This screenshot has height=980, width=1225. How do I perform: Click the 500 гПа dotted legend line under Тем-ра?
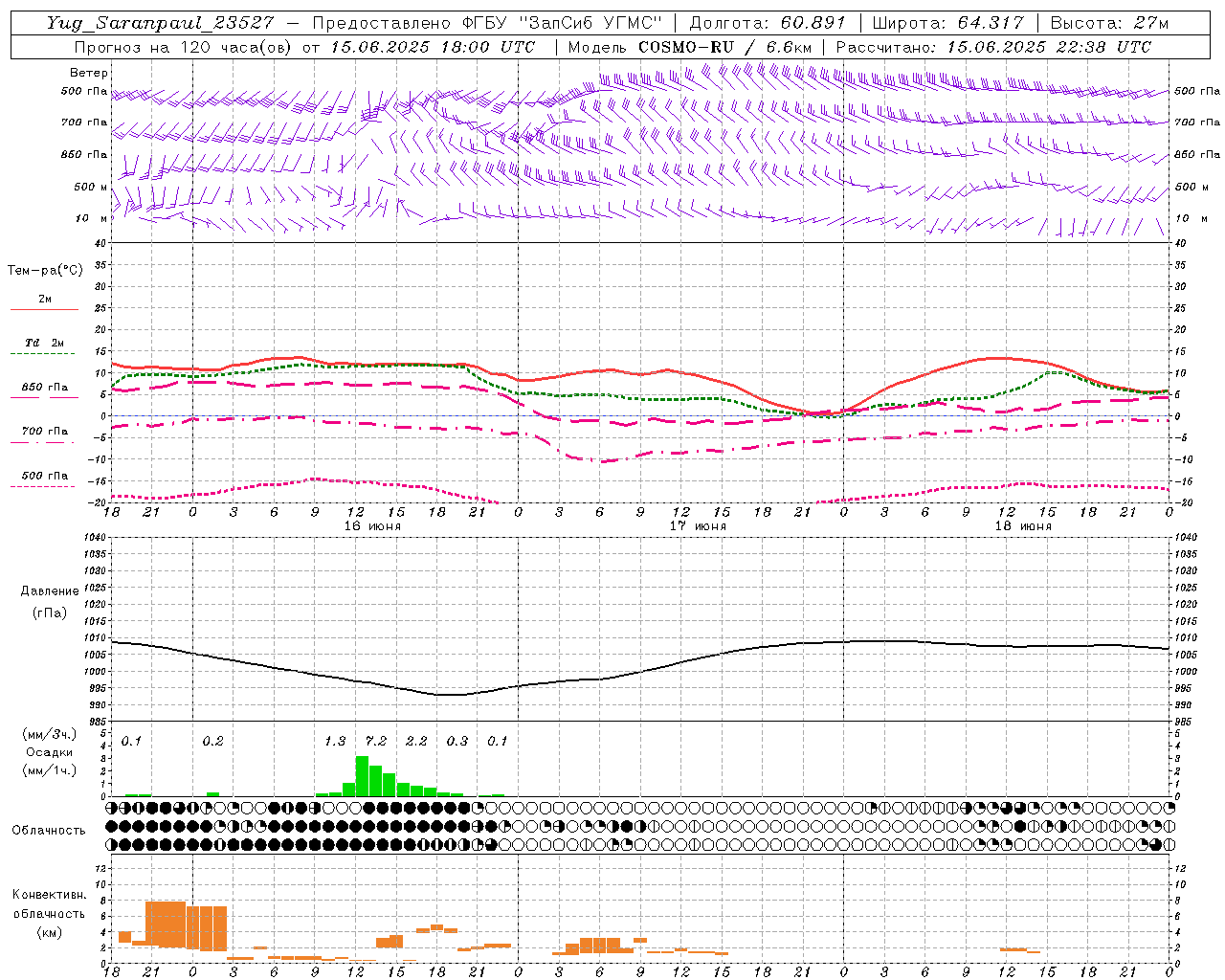[x=42, y=487]
